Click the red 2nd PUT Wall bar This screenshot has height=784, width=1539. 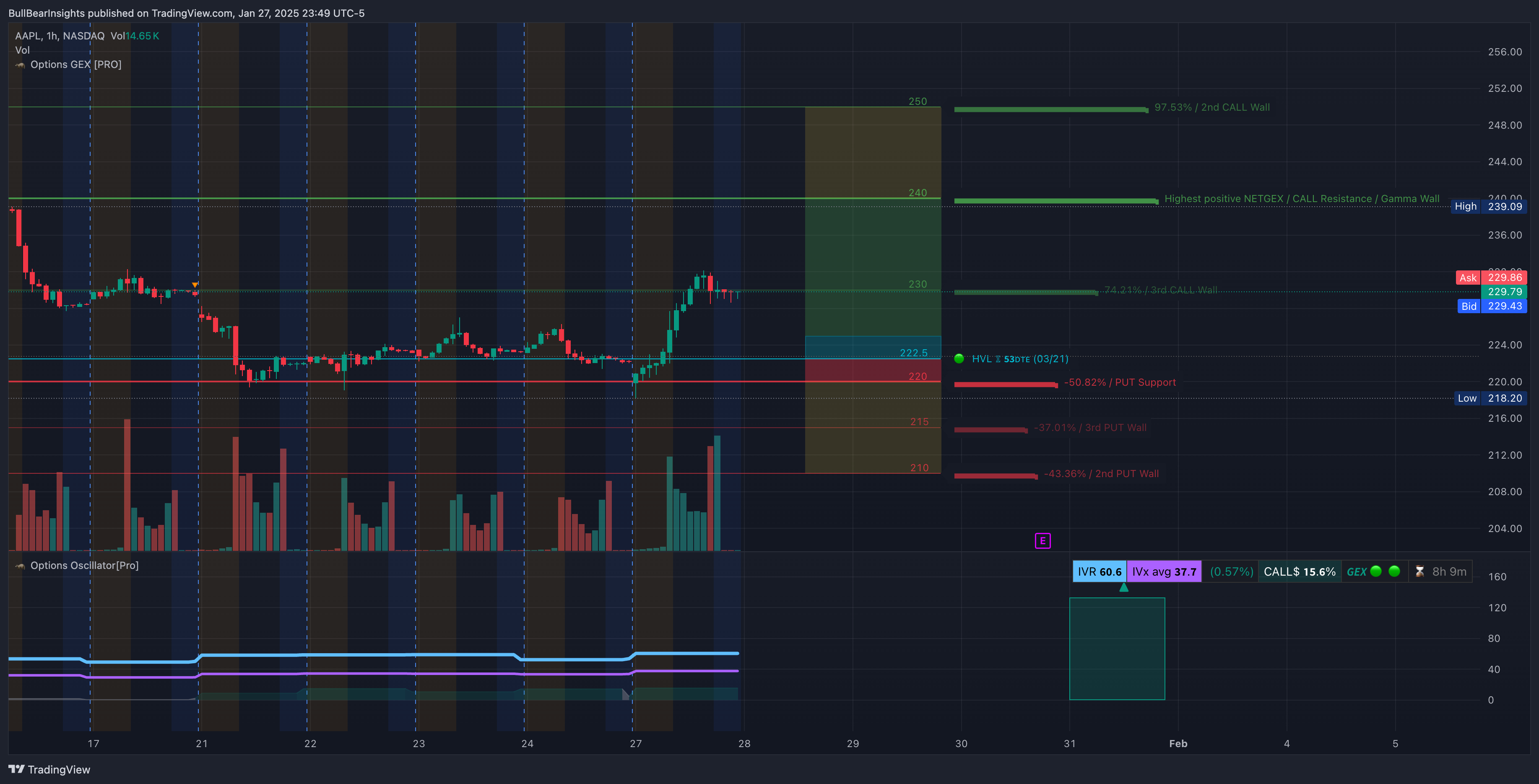pyautogui.click(x=996, y=476)
